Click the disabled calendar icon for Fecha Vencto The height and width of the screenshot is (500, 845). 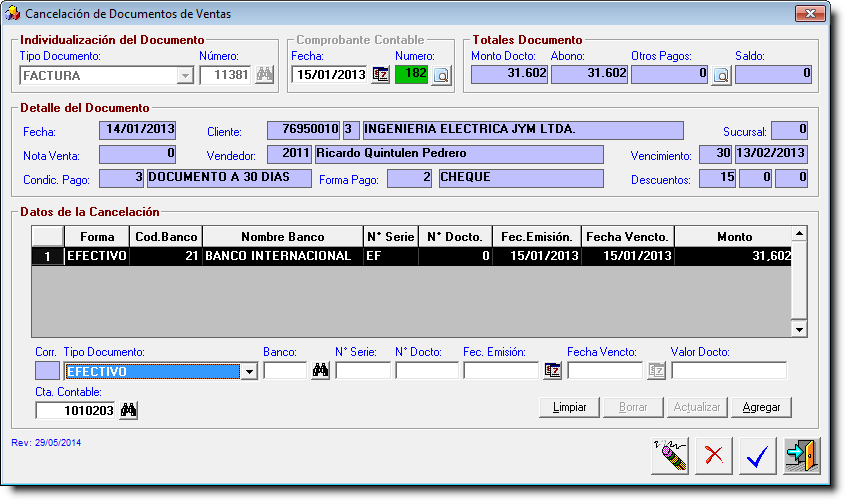coord(656,370)
